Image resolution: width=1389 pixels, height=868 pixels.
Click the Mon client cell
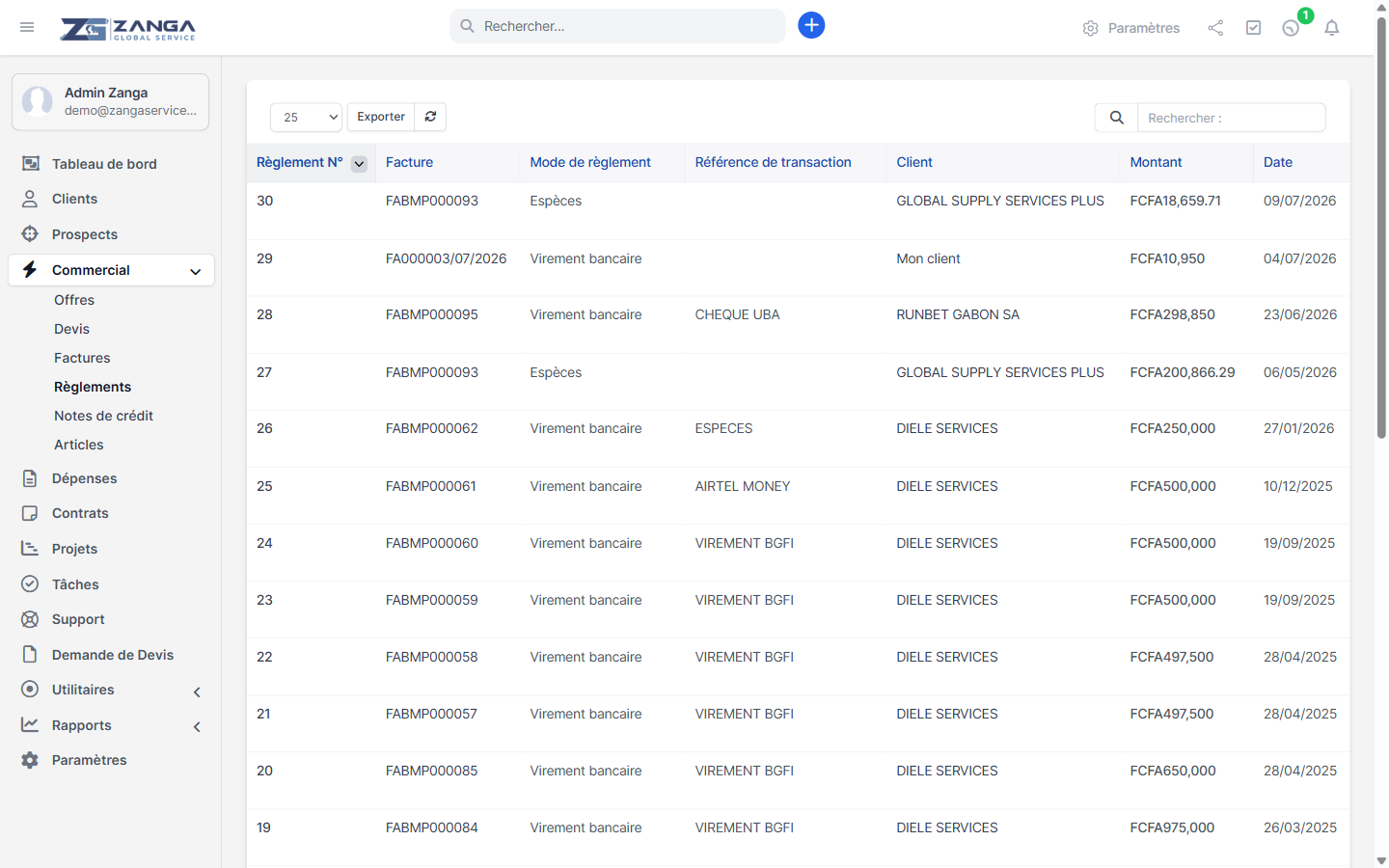point(928,258)
